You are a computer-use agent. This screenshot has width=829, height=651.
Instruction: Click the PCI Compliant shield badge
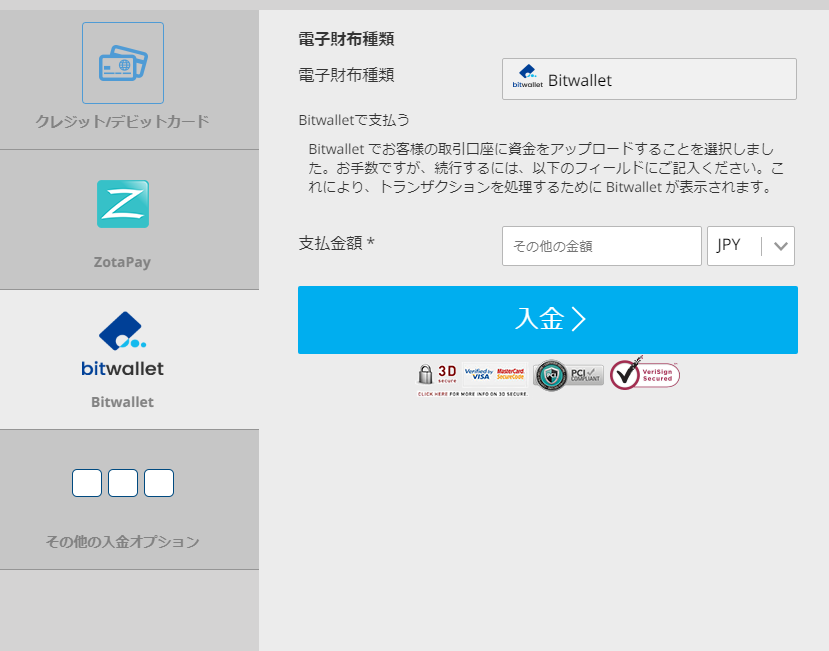click(x=568, y=375)
